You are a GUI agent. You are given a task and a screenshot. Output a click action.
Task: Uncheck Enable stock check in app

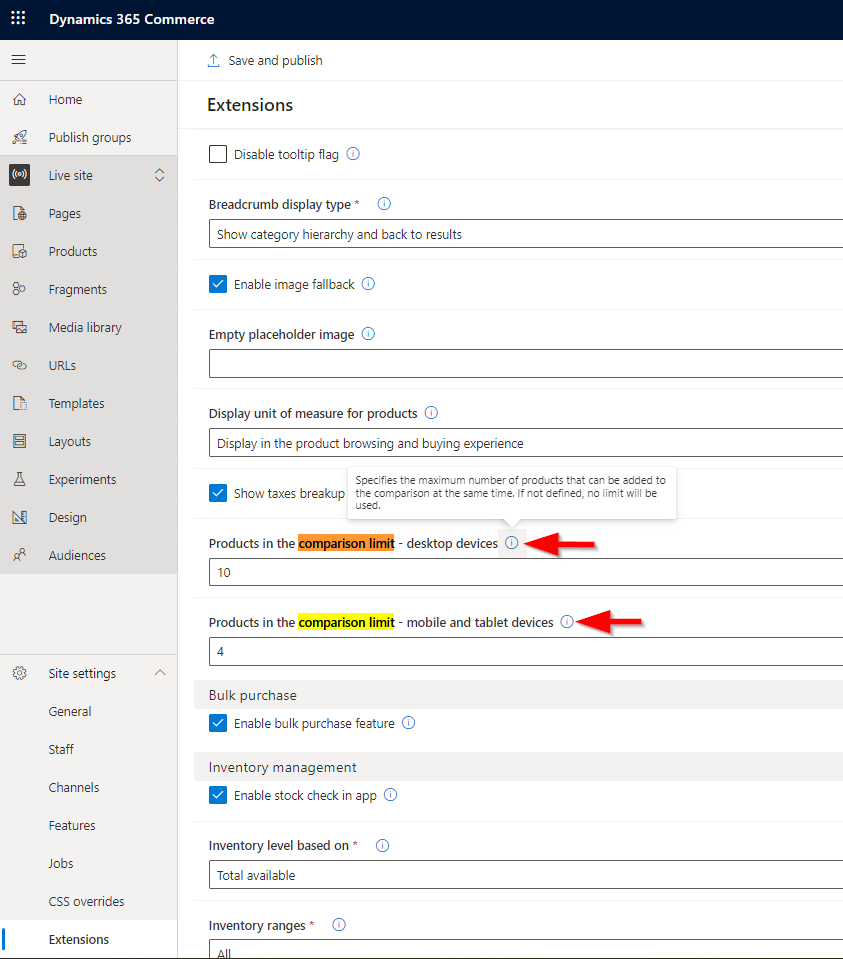tap(218, 795)
